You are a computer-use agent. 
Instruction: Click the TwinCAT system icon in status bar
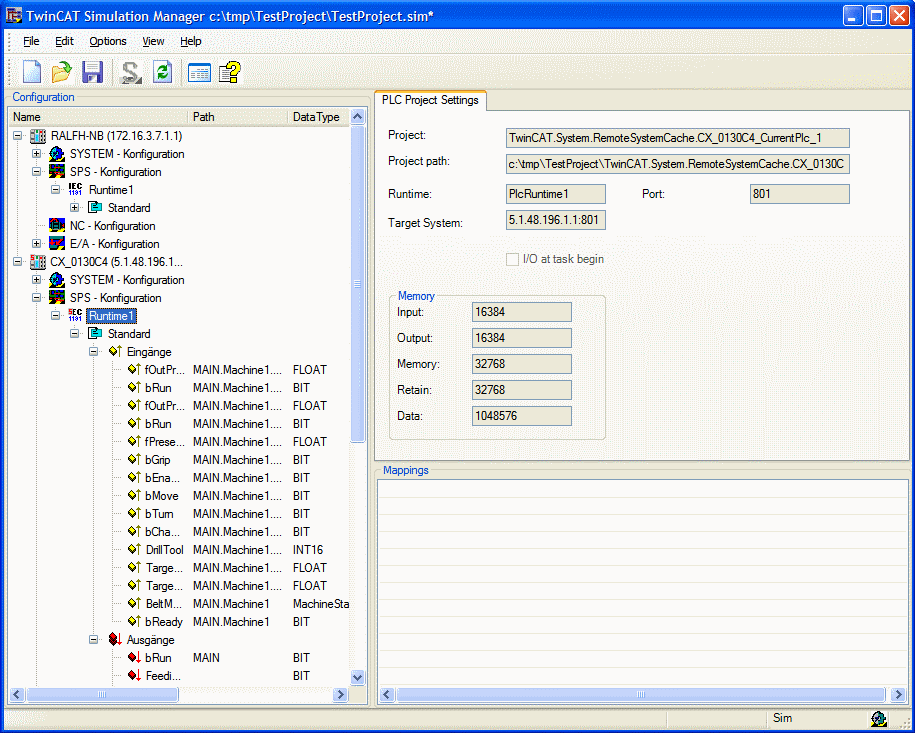(878, 718)
